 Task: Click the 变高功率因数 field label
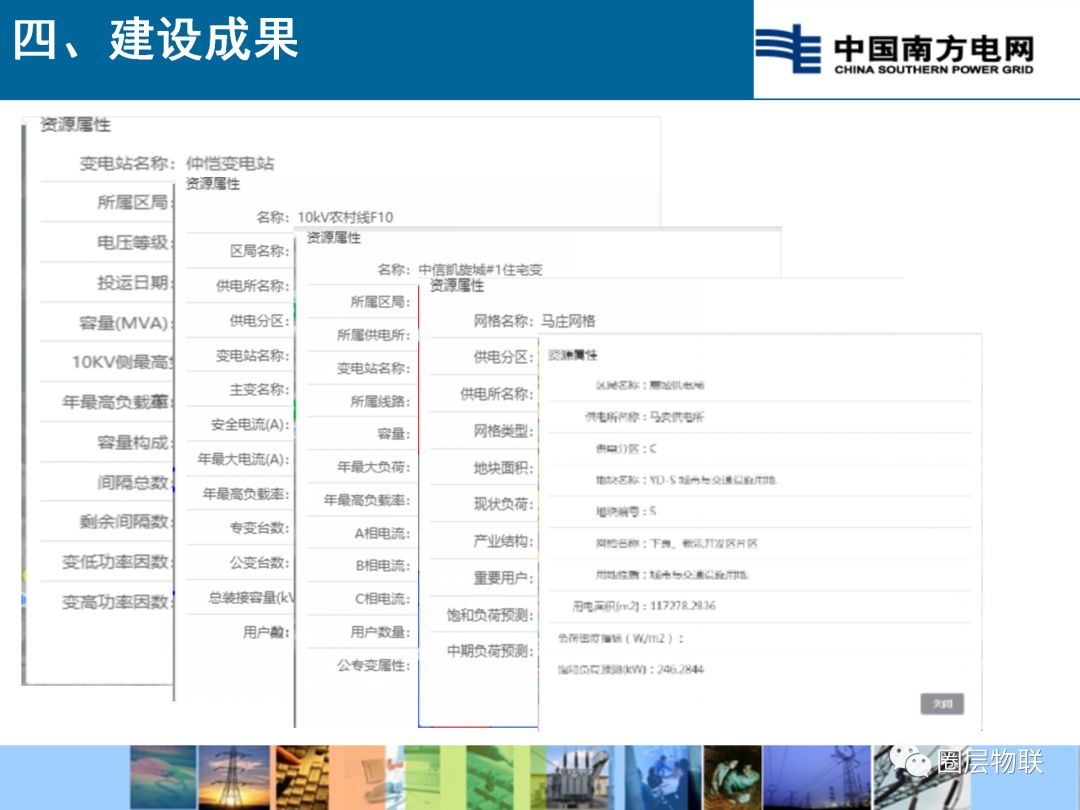point(116,602)
